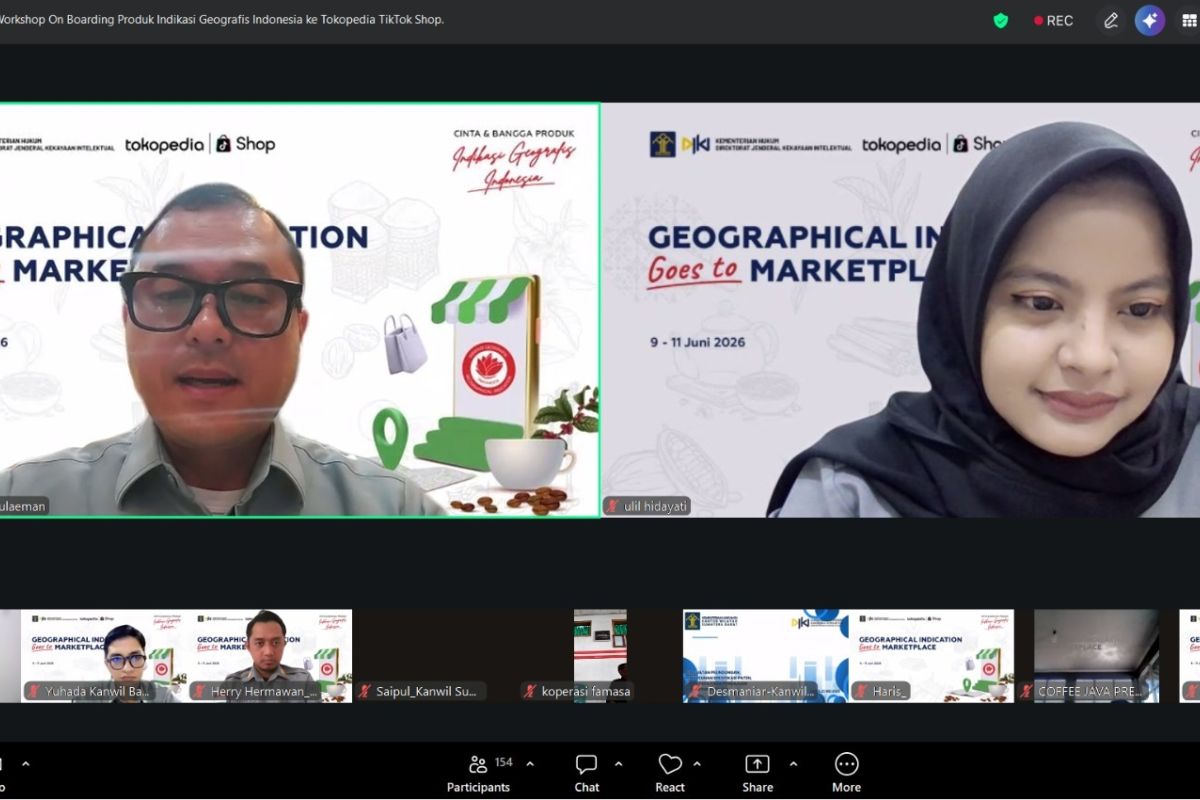The height and width of the screenshot is (800, 1200).
Task: Click the Desmaniar-Kanwil name label
Action: [762, 691]
